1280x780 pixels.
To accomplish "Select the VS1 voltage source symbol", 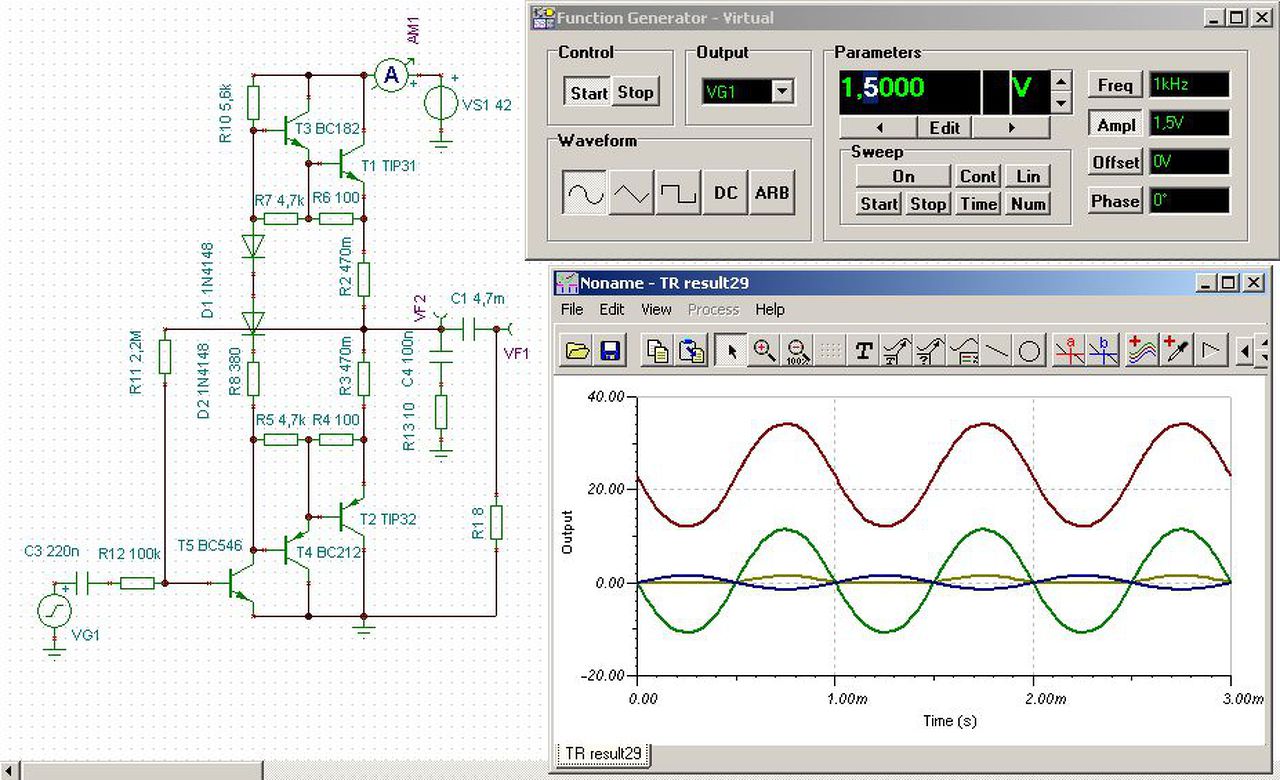I will (x=439, y=104).
